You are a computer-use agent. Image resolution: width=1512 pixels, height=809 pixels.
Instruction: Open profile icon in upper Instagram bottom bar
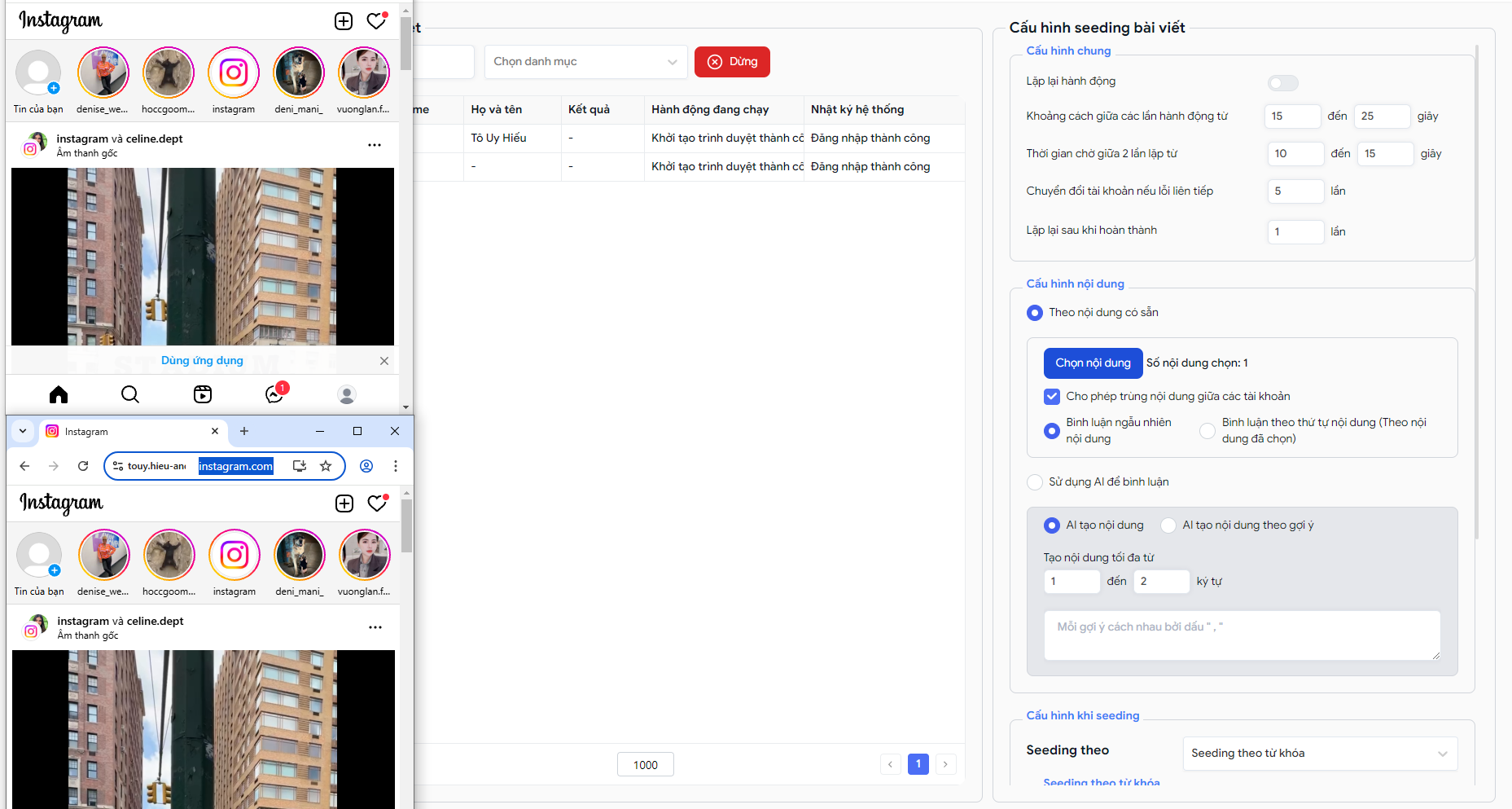click(x=347, y=394)
